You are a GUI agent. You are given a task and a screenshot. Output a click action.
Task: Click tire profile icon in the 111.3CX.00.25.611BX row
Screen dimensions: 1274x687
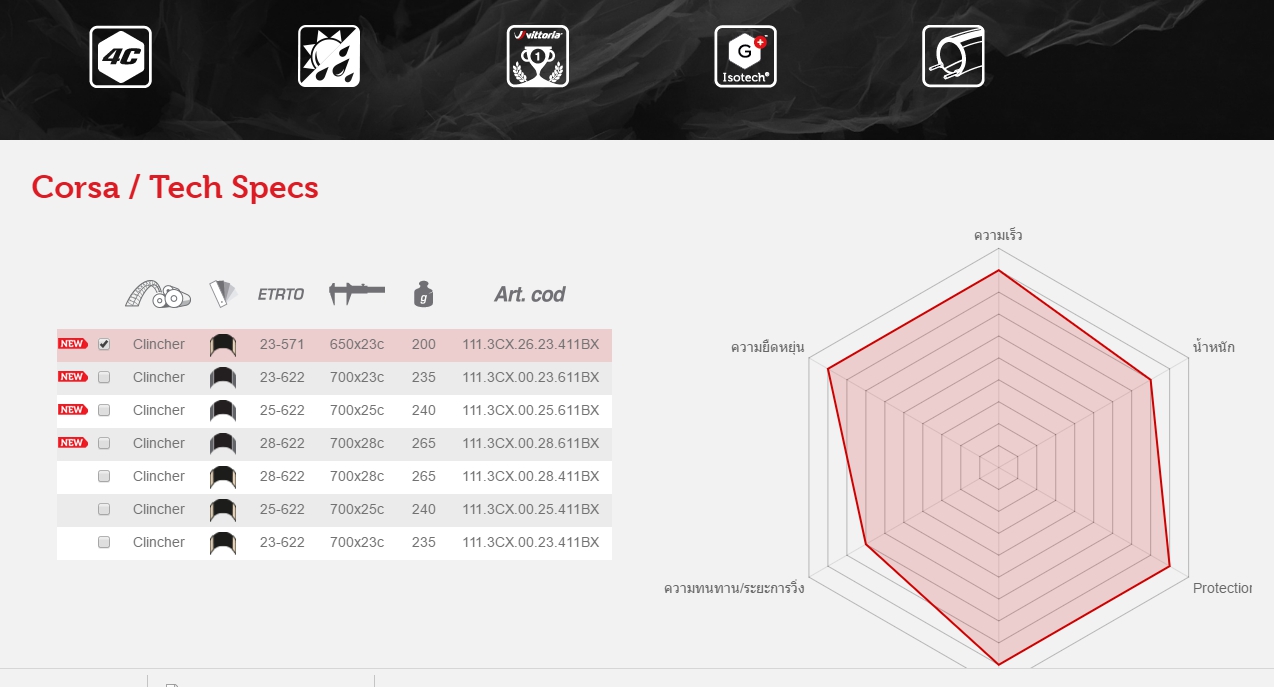pos(223,411)
